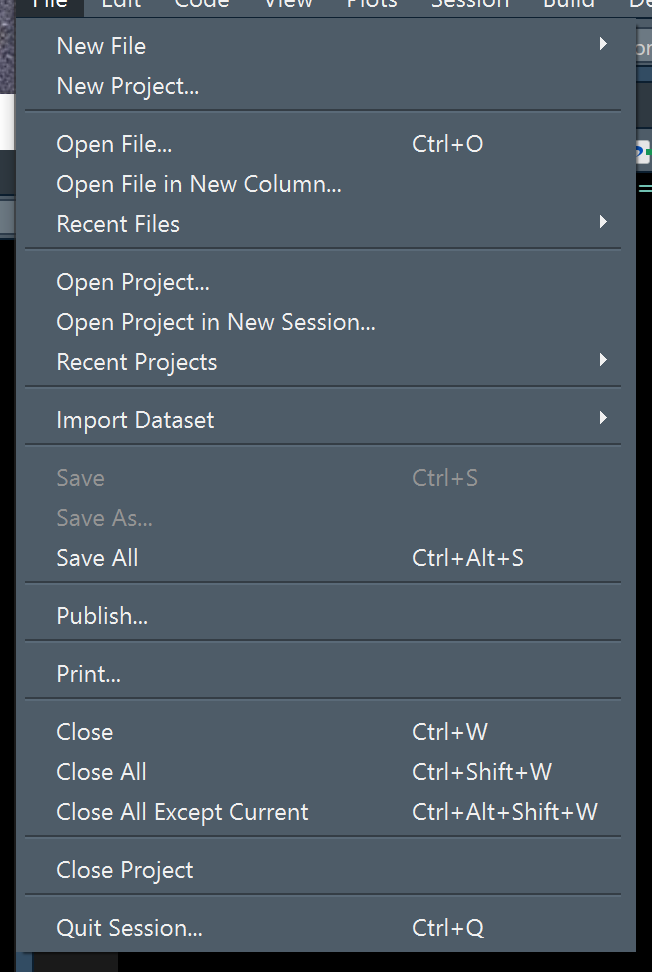Close All Except Current document
This screenshot has width=652, height=972.
[182, 812]
